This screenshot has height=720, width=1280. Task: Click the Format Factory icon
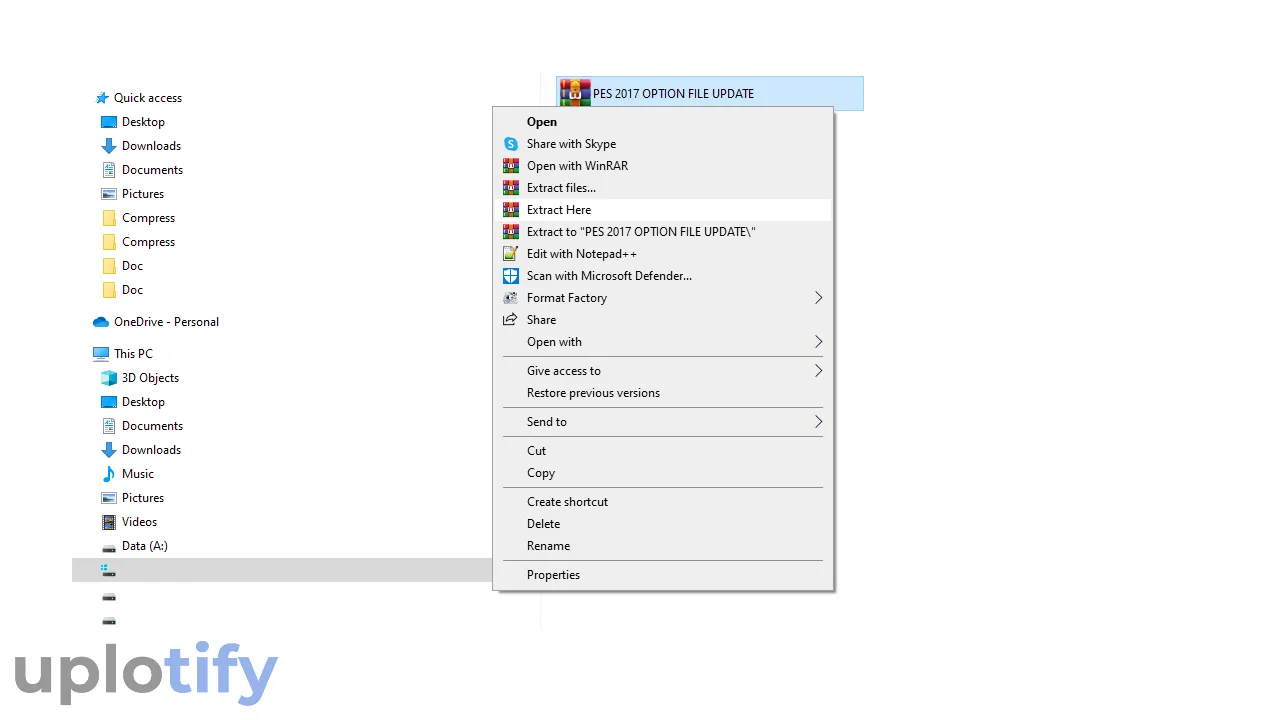pyautogui.click(x=511, y=298)
